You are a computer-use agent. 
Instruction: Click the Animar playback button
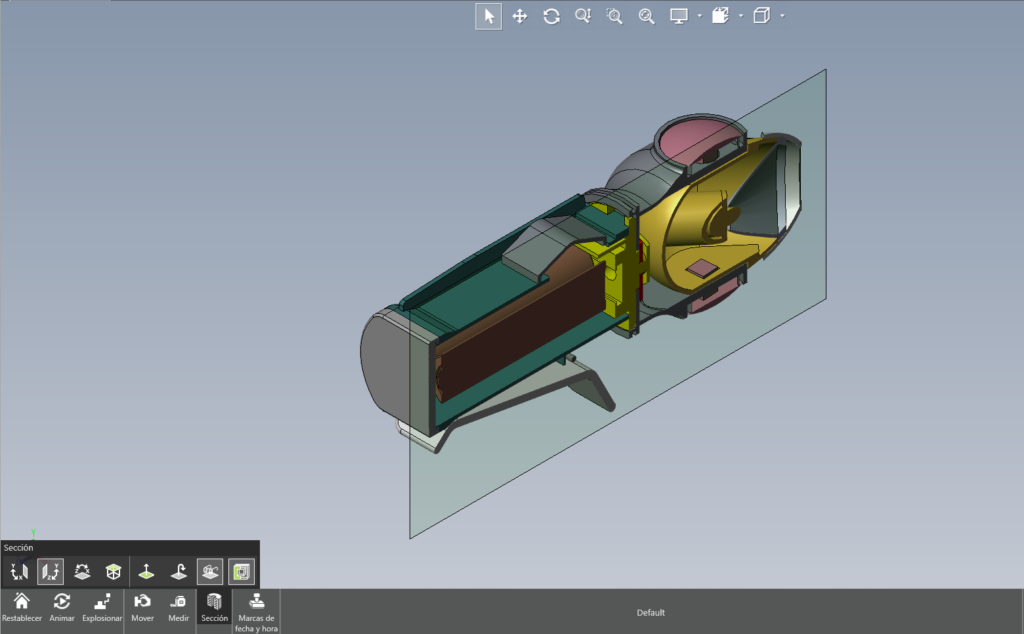pyautogui.click(x=62, y=602)
